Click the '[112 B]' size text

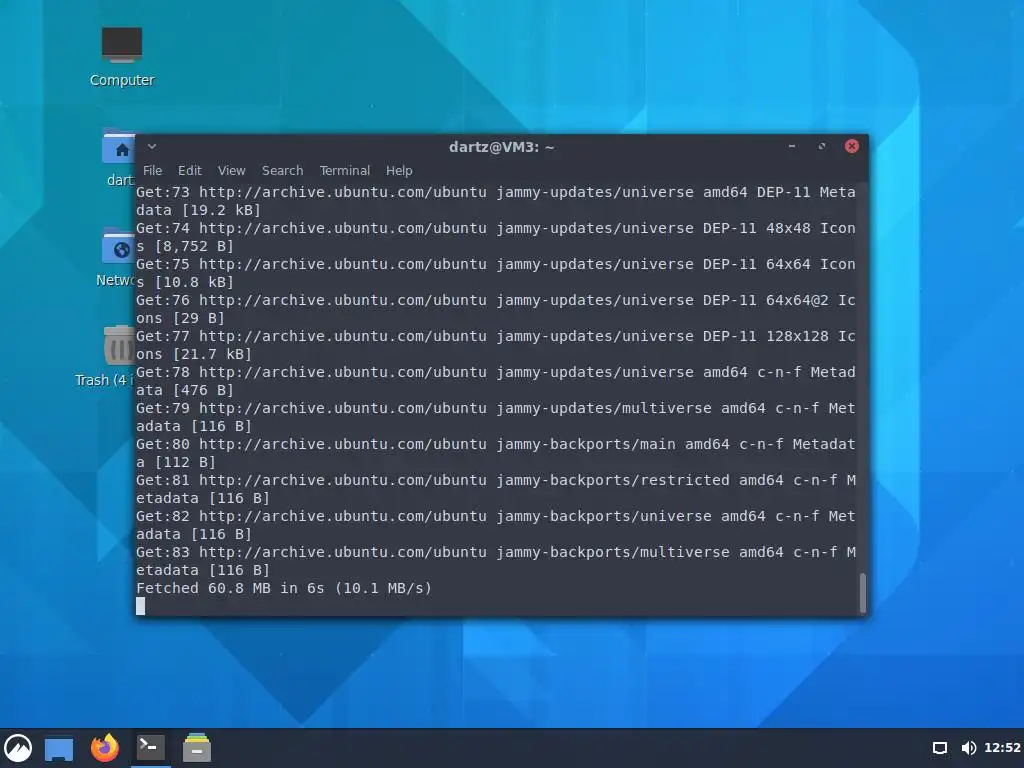(185, 462)
